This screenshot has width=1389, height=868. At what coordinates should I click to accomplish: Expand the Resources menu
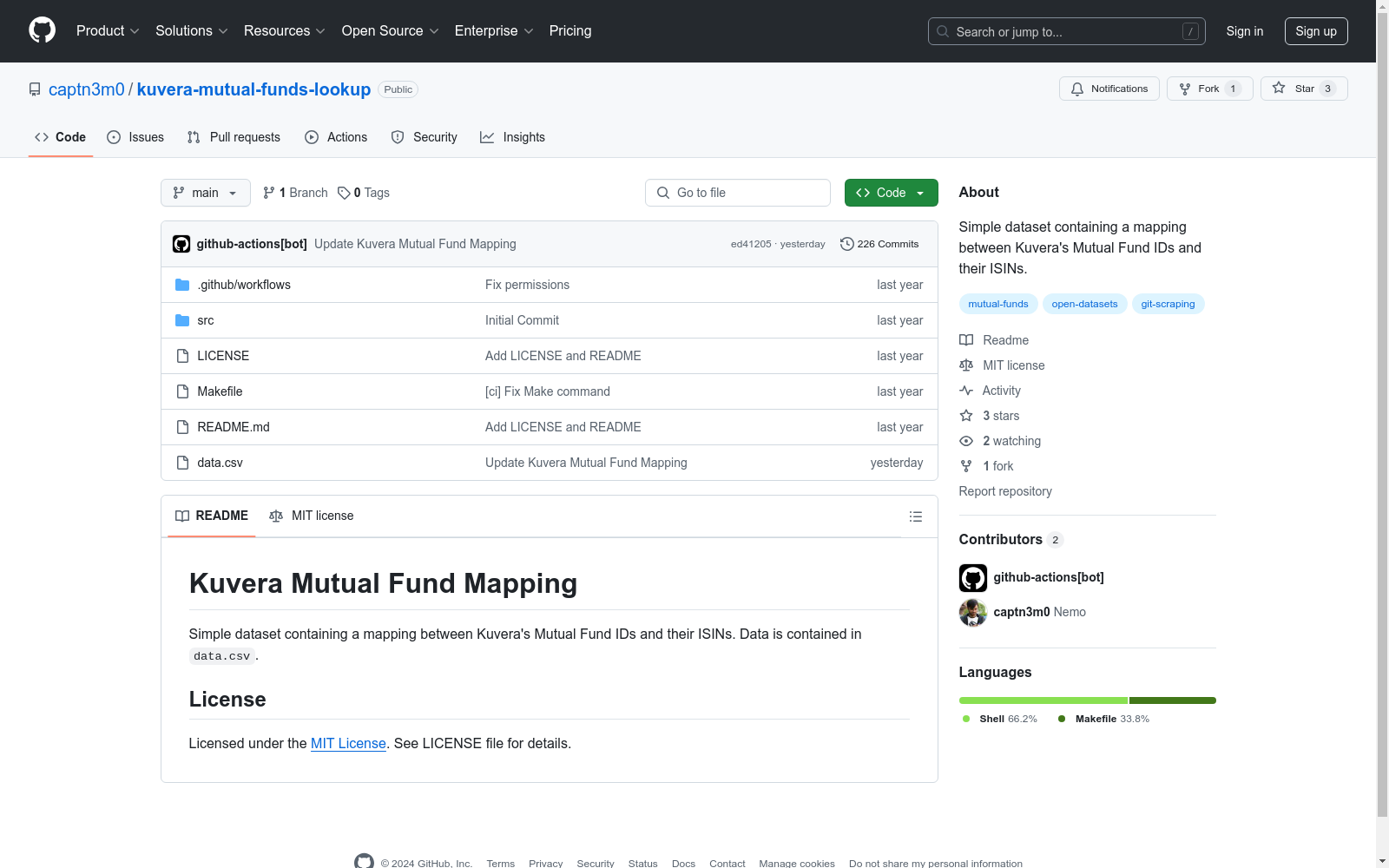[x=285, y=31]
